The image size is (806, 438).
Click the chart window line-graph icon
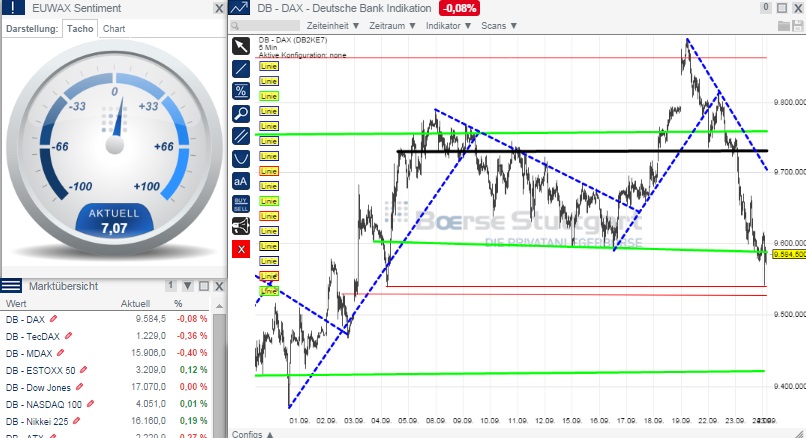click(x=239, y=8)
